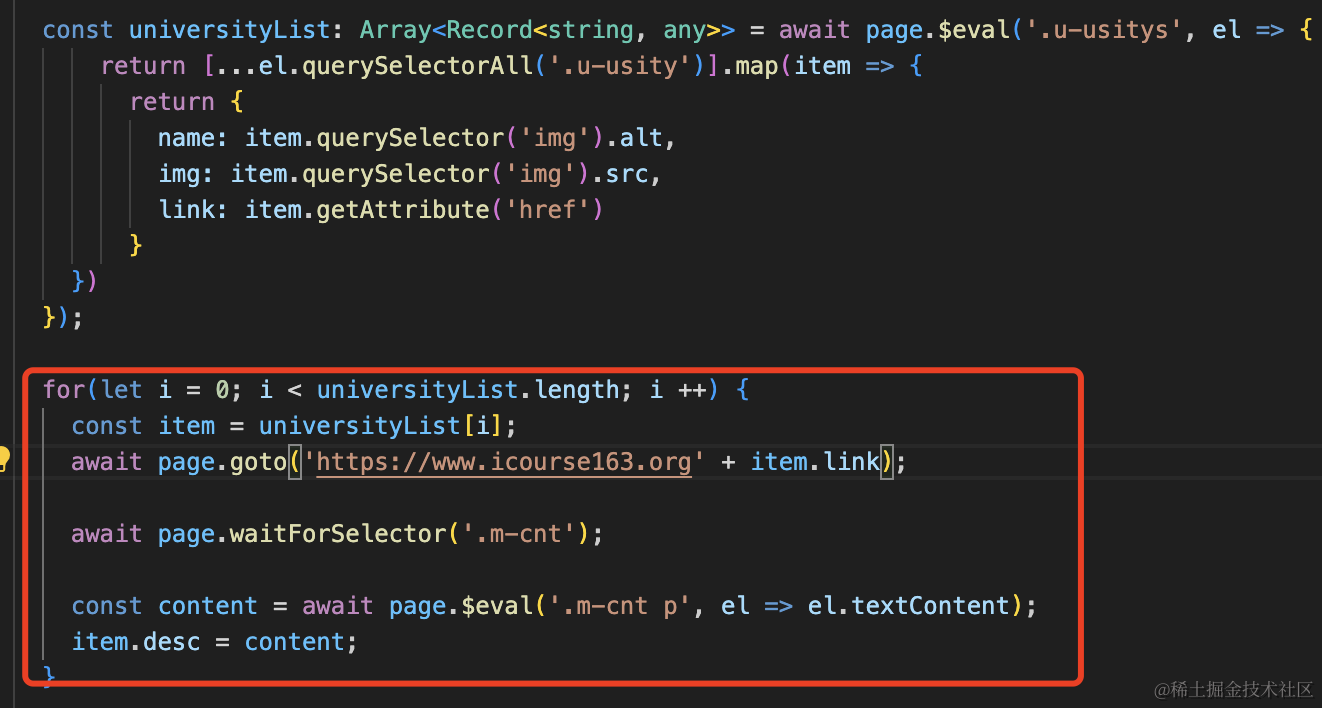
Task: Click the name property key
Action: (187, 138)
